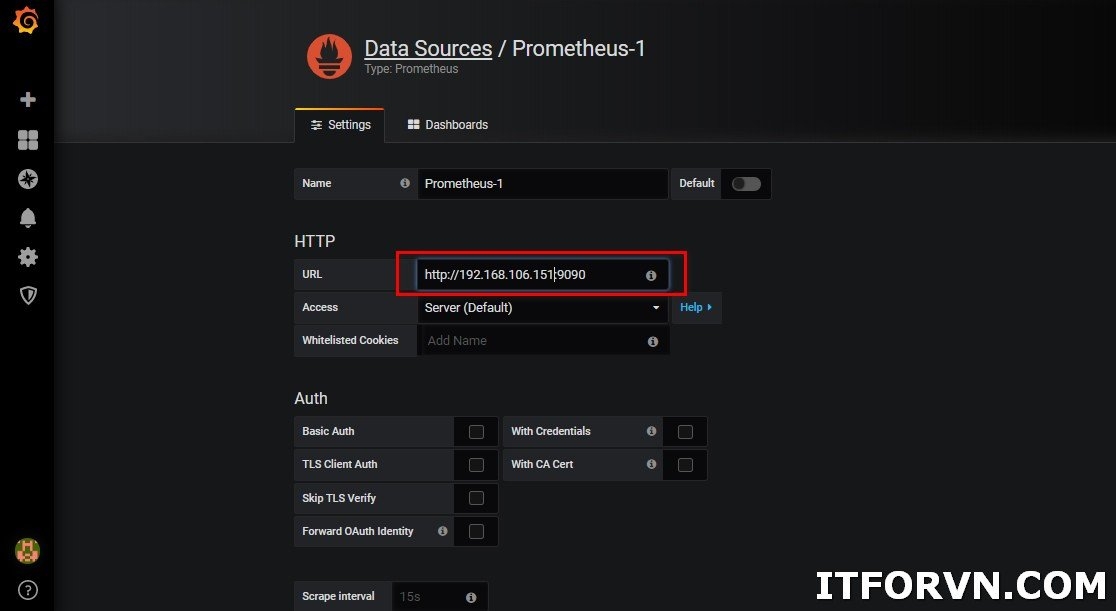Viewport: 1116px width, 611px height.
Task: Open the Dashboards icon in the sidebar
Action: (27, 140)
